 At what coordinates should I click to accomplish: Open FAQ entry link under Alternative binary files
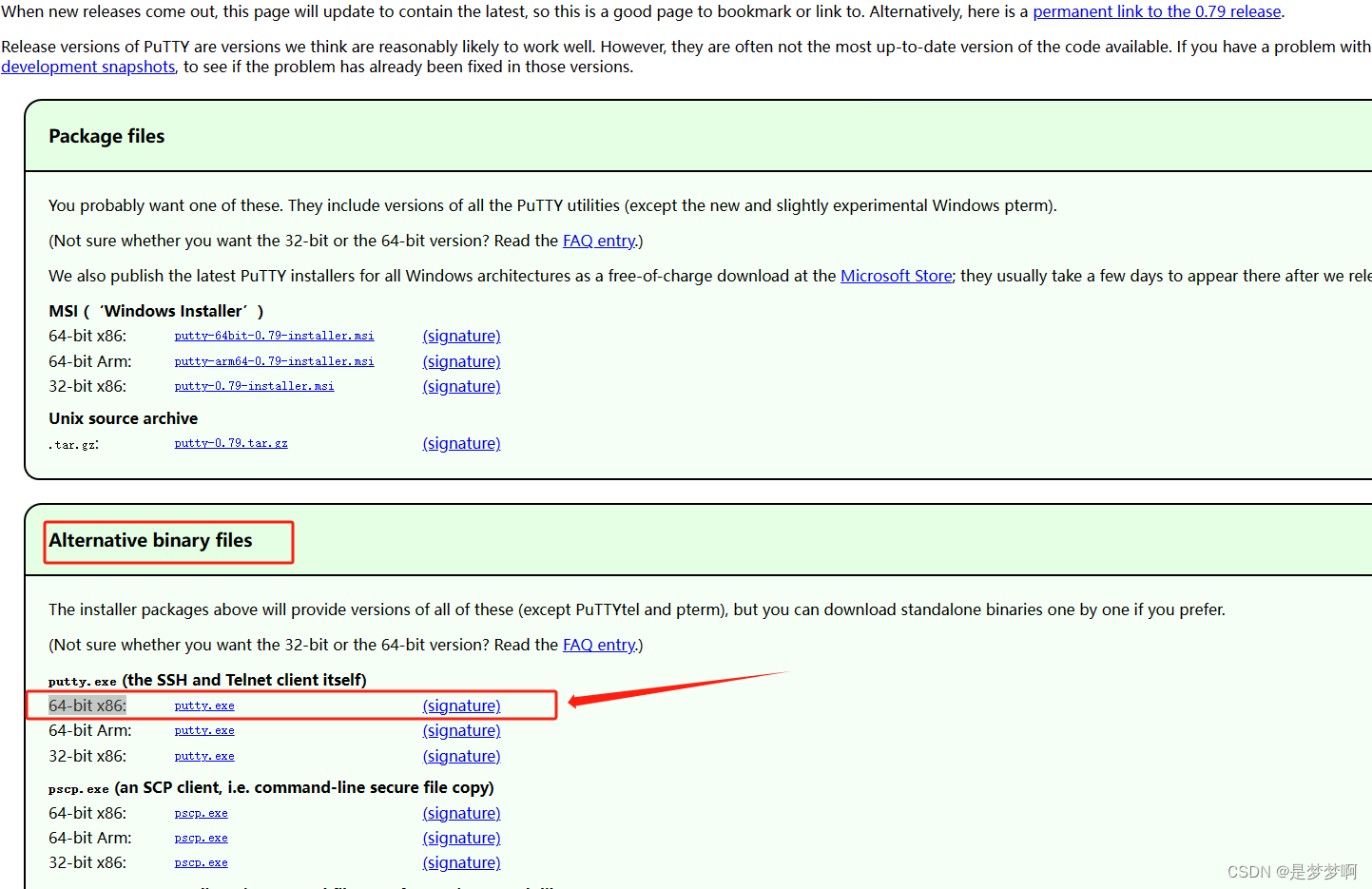pos(599,645)
